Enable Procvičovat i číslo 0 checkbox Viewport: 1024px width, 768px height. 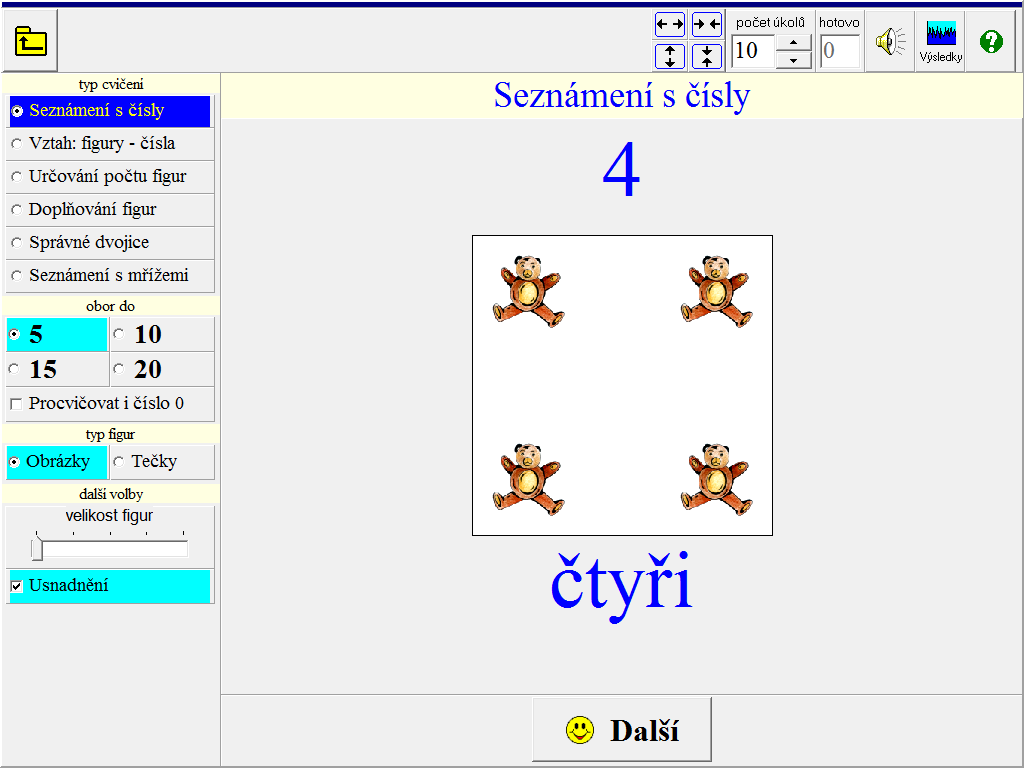coord(16,404)
